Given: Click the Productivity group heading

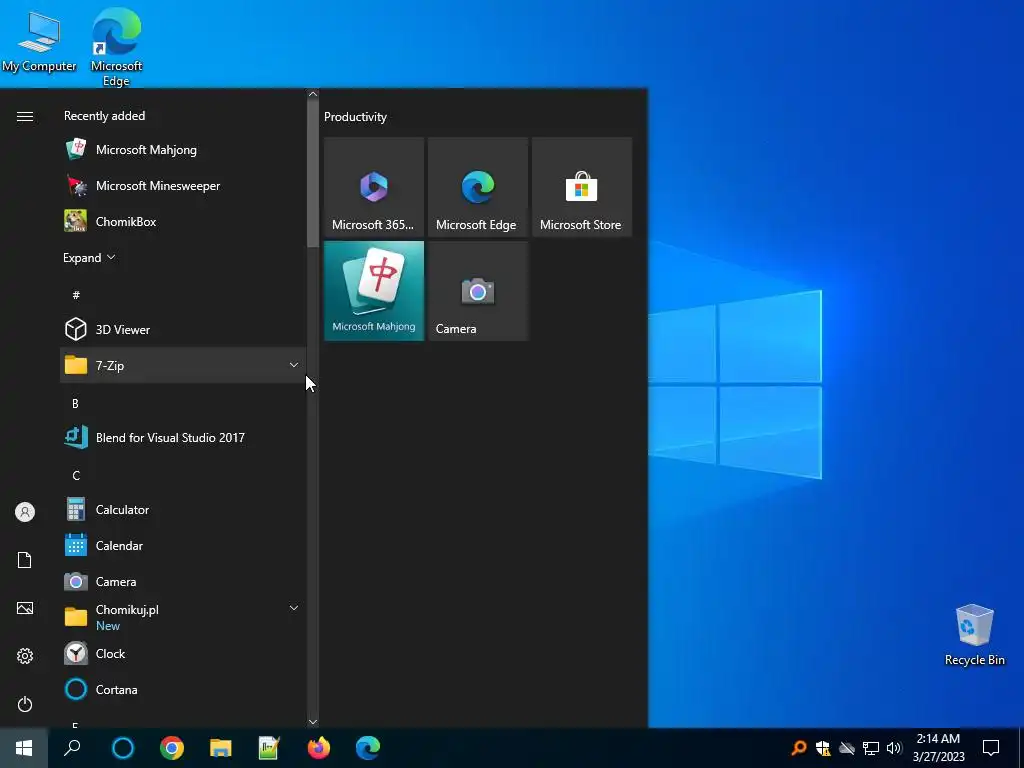Looking at the screenshot, I should click(x=355, y=117).
